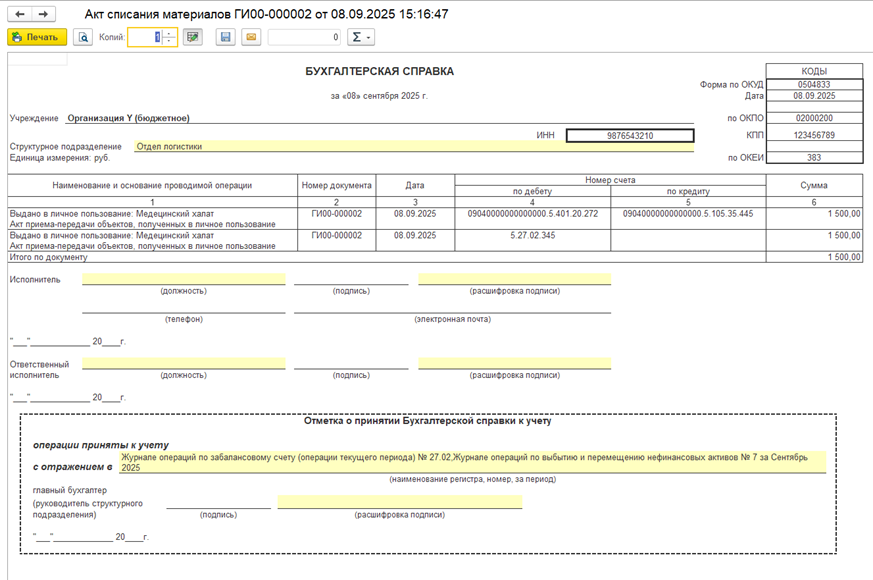The image size is (873, 580).
Task: Click the sum value field showing 0
Action: click(x=304, y=37)
